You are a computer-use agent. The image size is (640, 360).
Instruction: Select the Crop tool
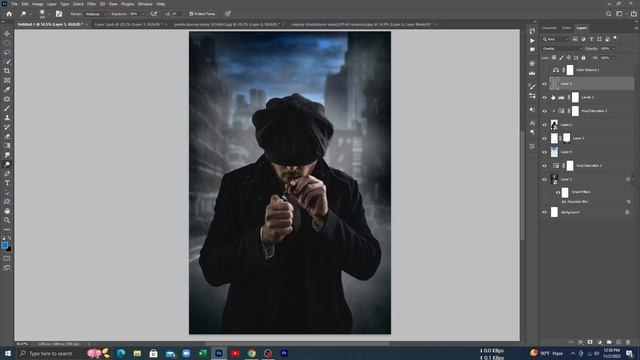7,71
